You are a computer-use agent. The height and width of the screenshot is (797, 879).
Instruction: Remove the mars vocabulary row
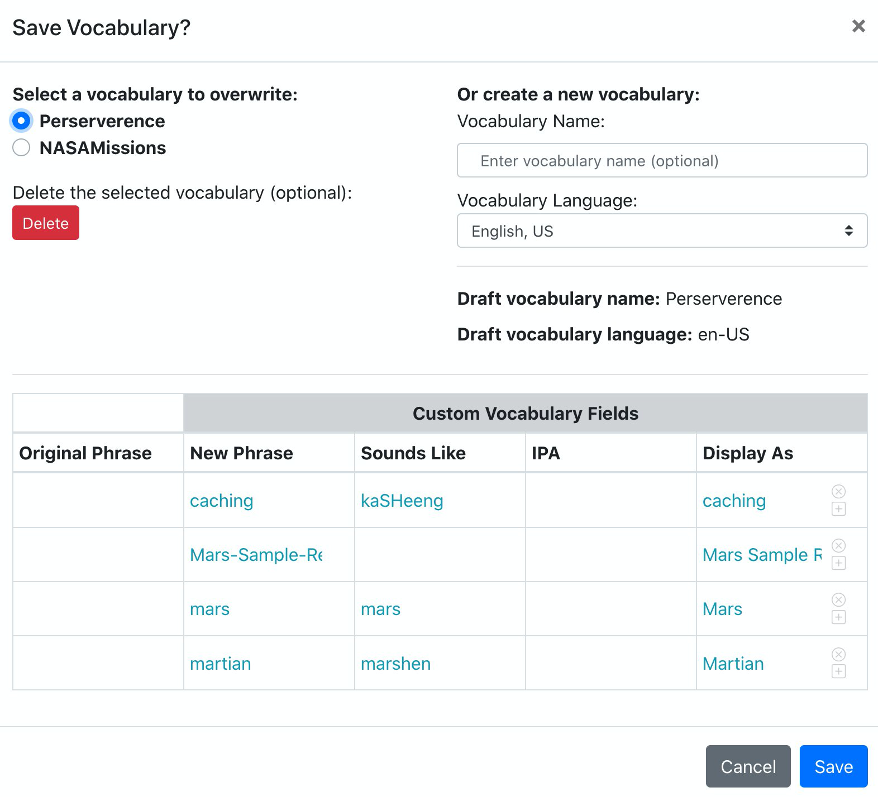click(838, 599)
